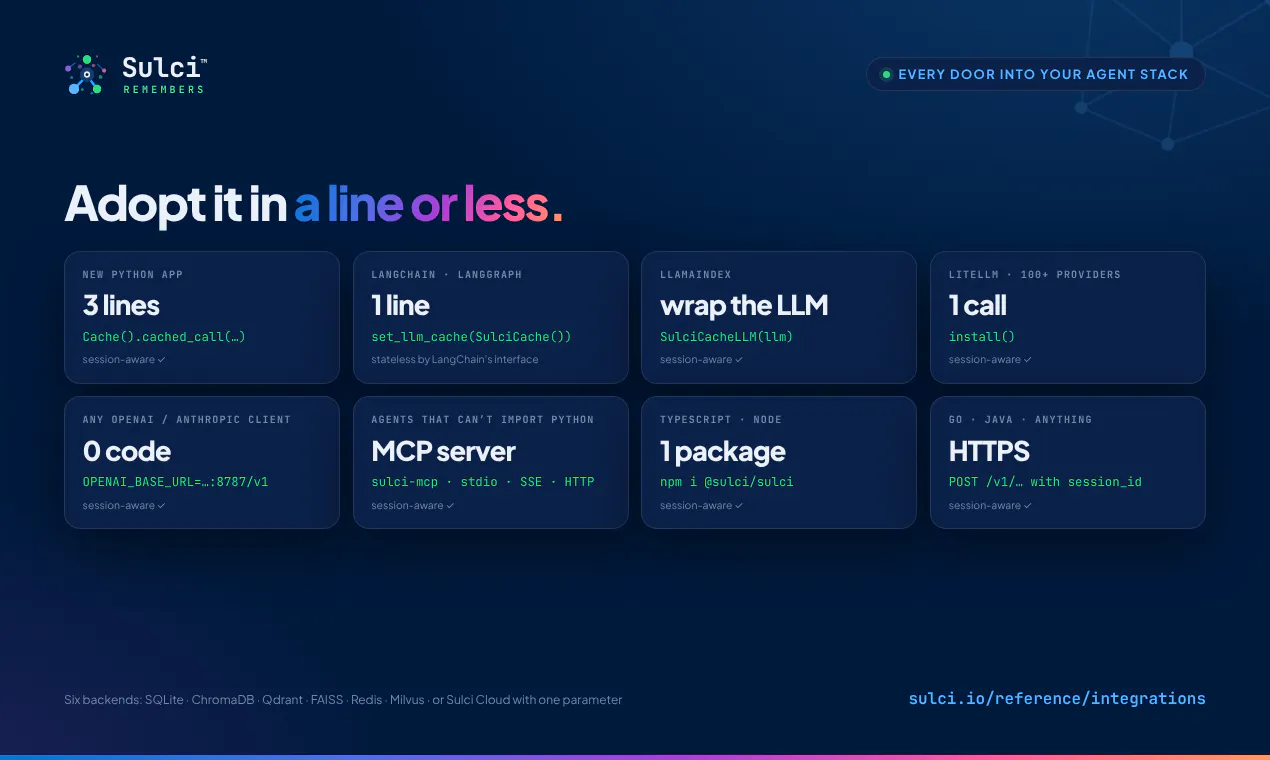The image size is (1270, 760).
Task: Click the "NEW PYTHON APP" card label
Action: pos(133,274)
